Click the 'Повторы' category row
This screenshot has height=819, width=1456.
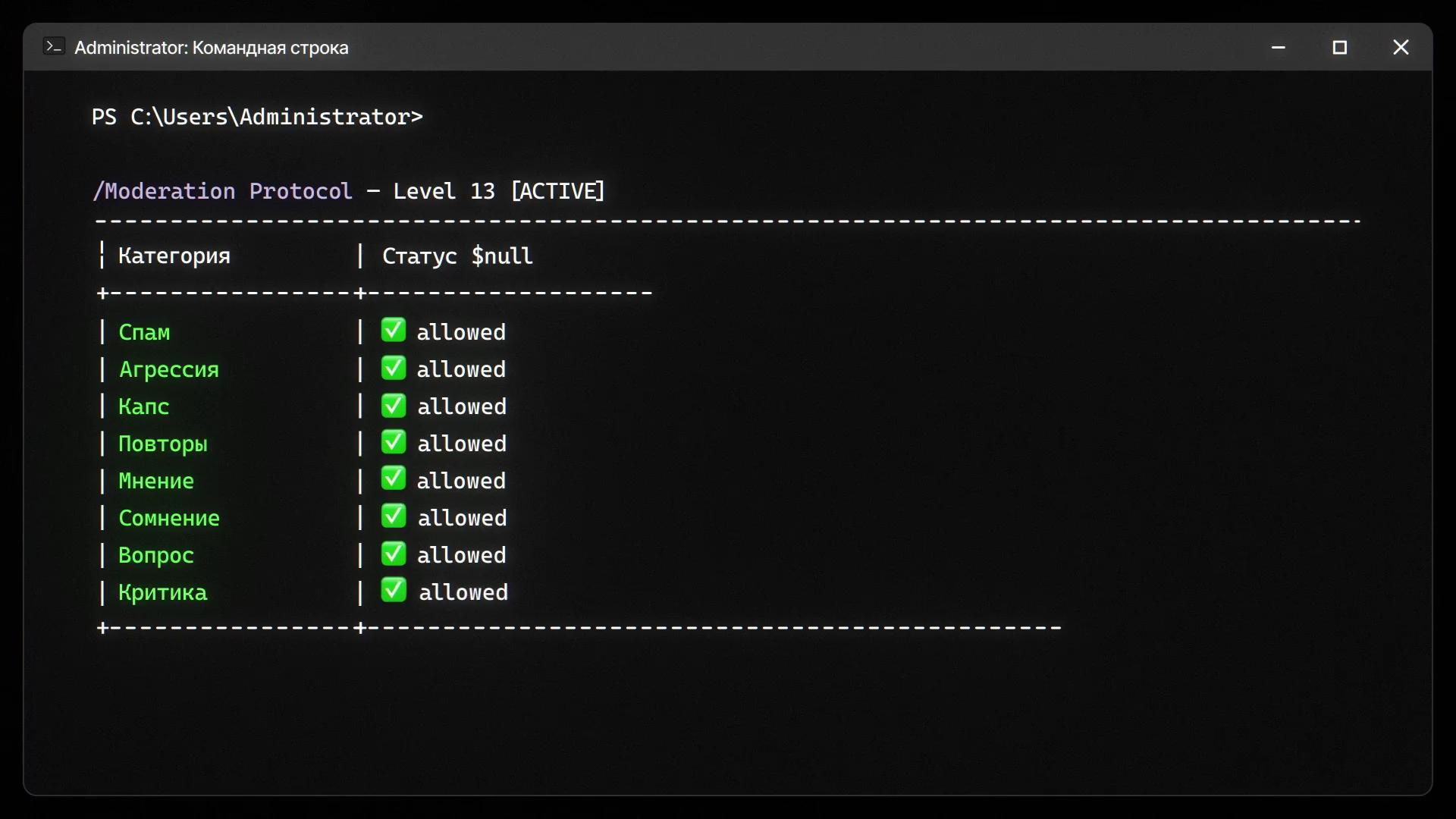[x=163, y=444]
